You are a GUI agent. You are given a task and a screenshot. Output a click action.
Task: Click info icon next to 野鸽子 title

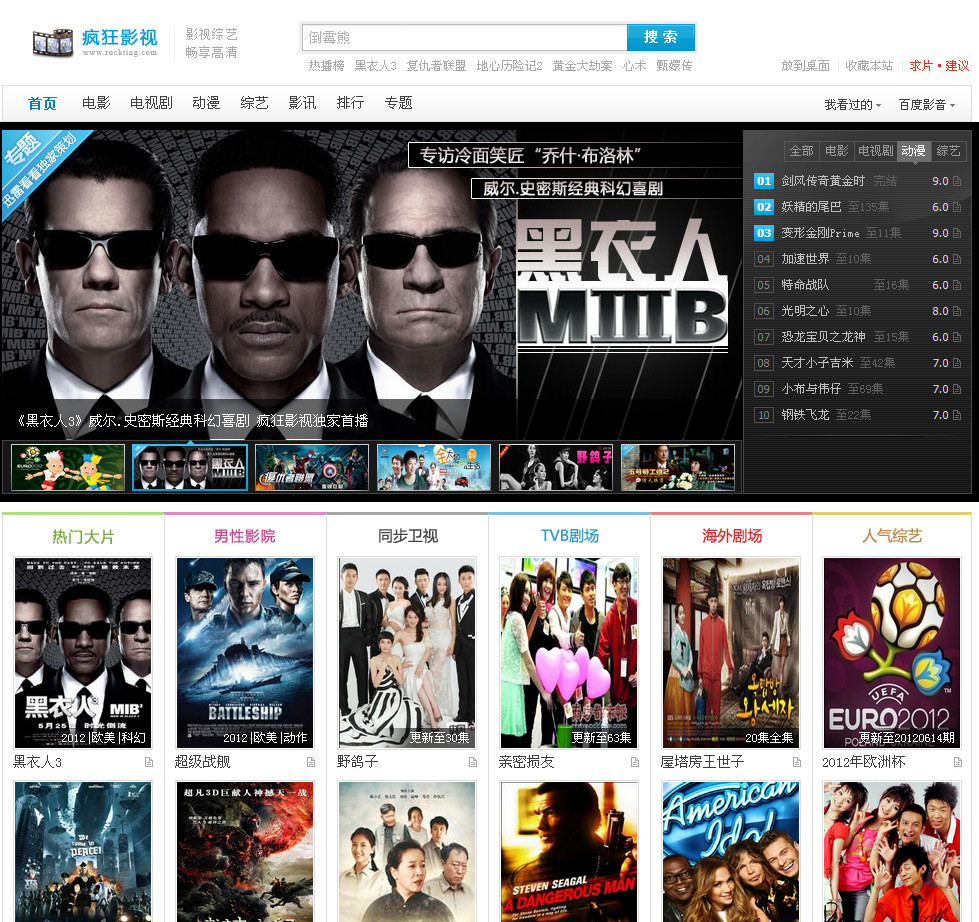coord(473,762)
